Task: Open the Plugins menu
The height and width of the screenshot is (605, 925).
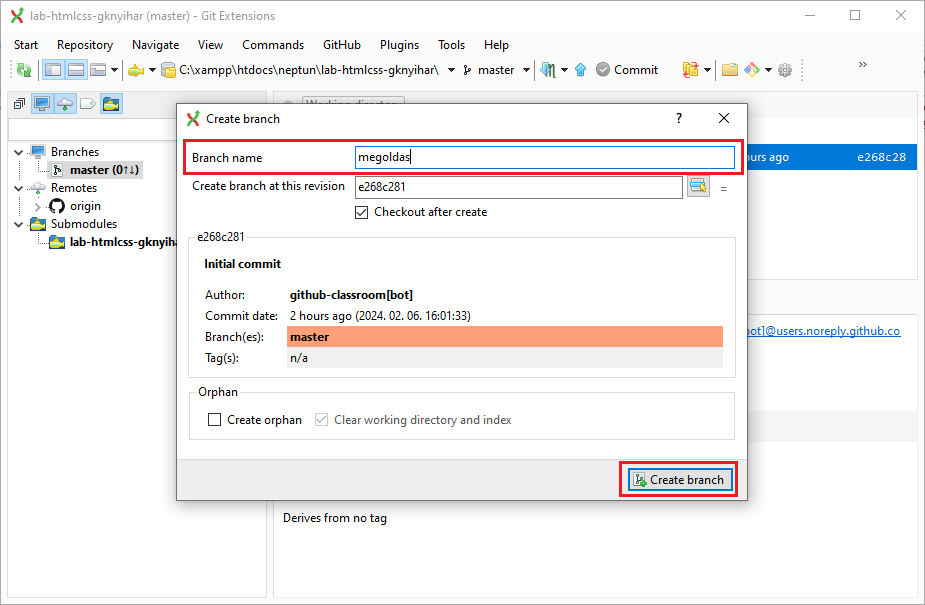Action: pos(398,45)
